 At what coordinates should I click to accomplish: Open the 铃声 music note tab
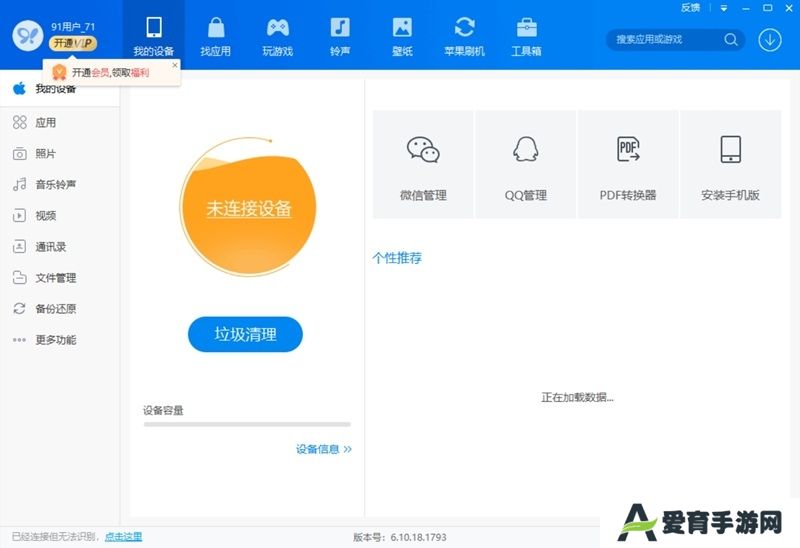point(340,36)
